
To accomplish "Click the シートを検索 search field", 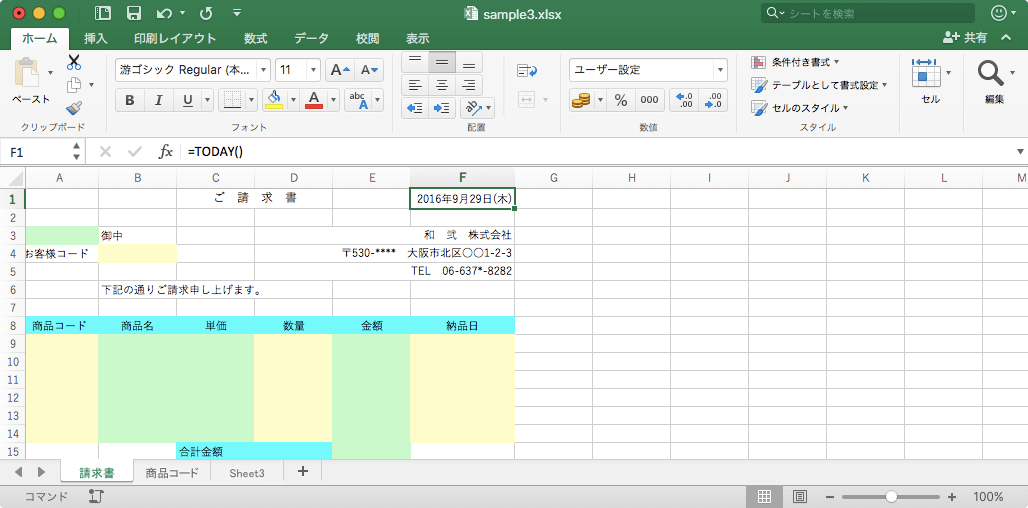I will [867, 13].
